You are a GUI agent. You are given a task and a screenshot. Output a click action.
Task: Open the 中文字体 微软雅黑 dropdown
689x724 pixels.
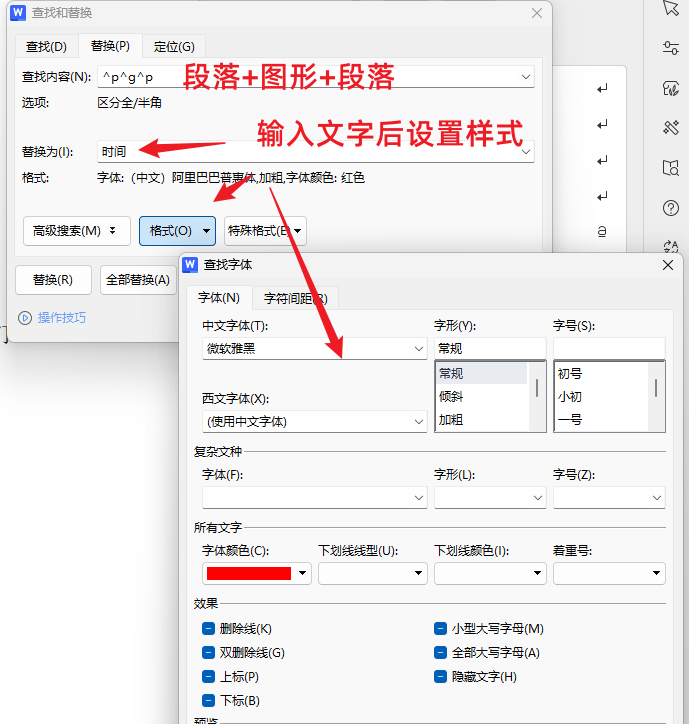(314, 349)
